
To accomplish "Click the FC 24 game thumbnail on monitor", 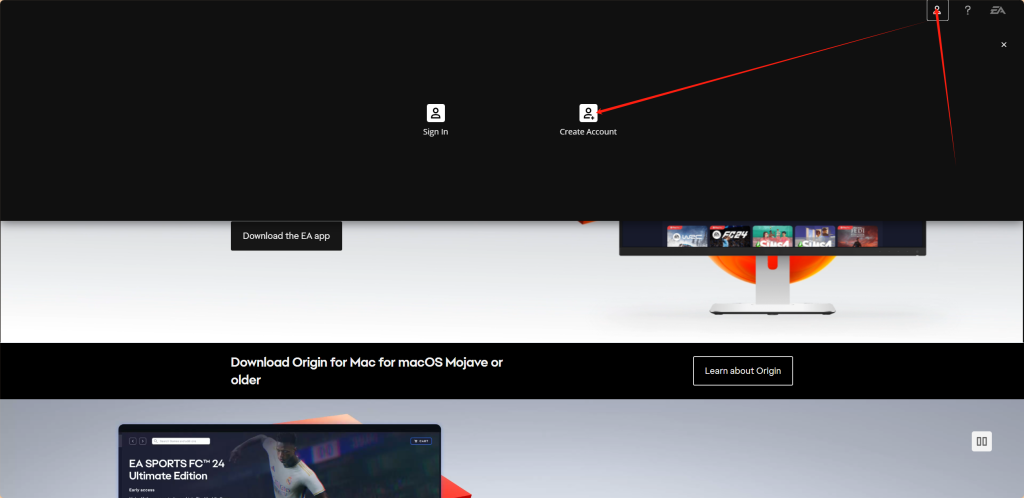I will [729, 236].
